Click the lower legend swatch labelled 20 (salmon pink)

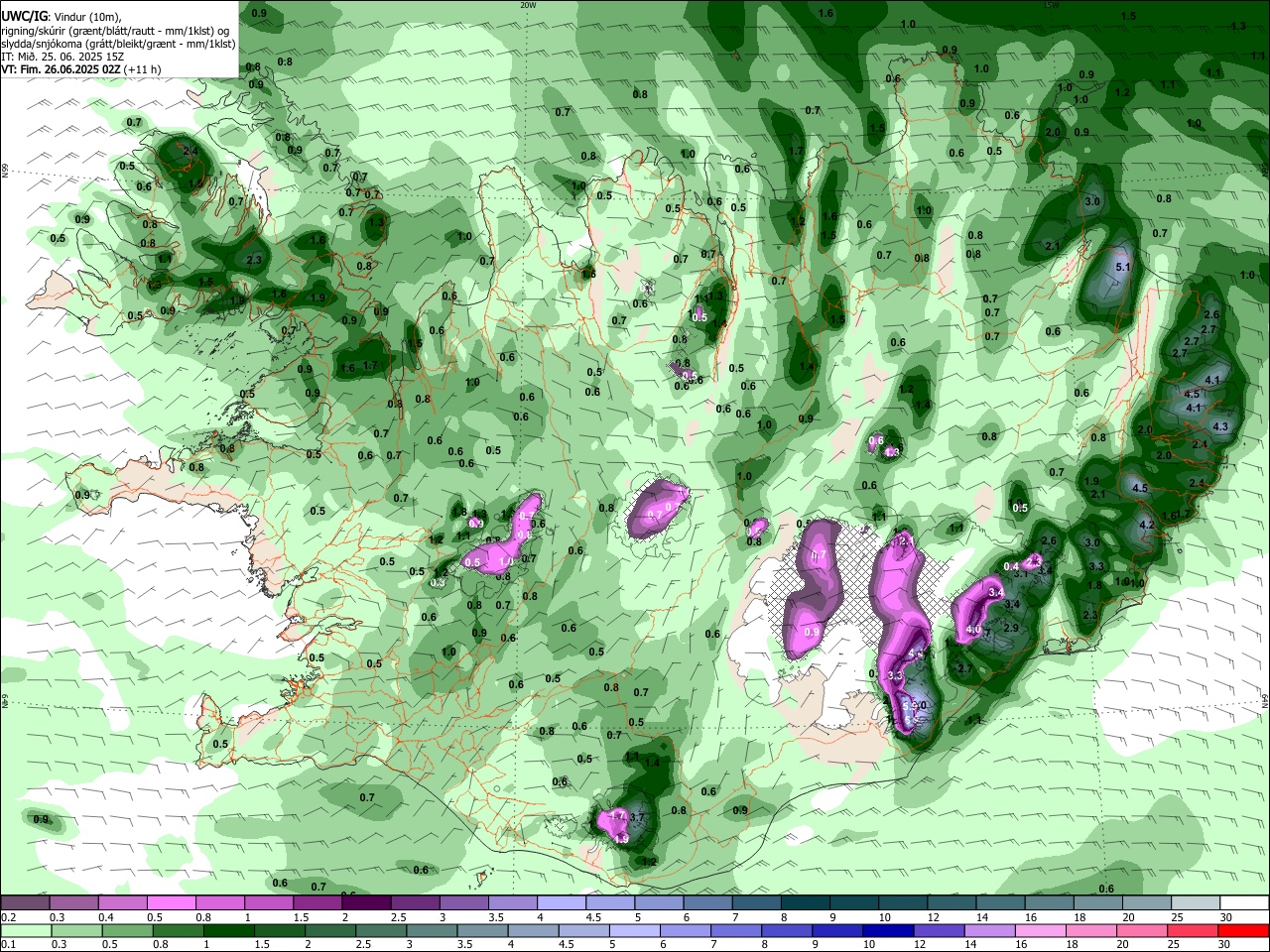[x=1142, y=930]
